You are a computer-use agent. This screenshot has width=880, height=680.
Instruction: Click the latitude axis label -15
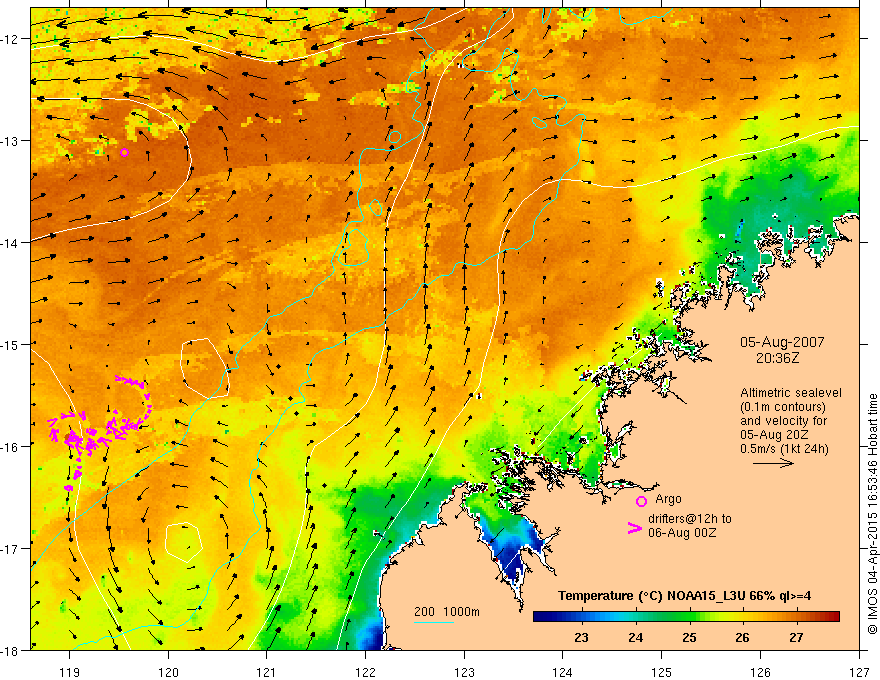[9, 344]
